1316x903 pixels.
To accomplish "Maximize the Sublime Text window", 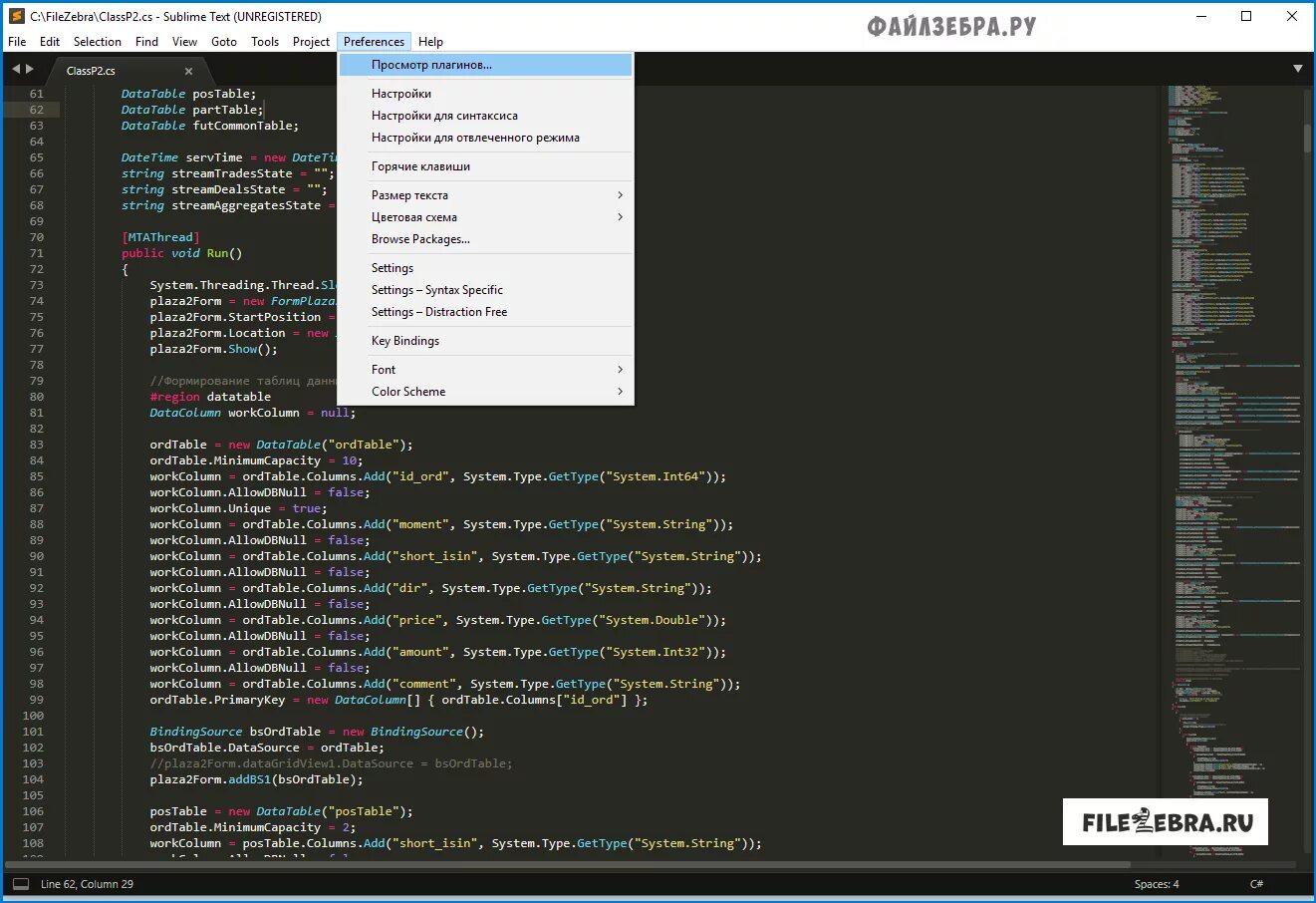I will point(1246,16).
